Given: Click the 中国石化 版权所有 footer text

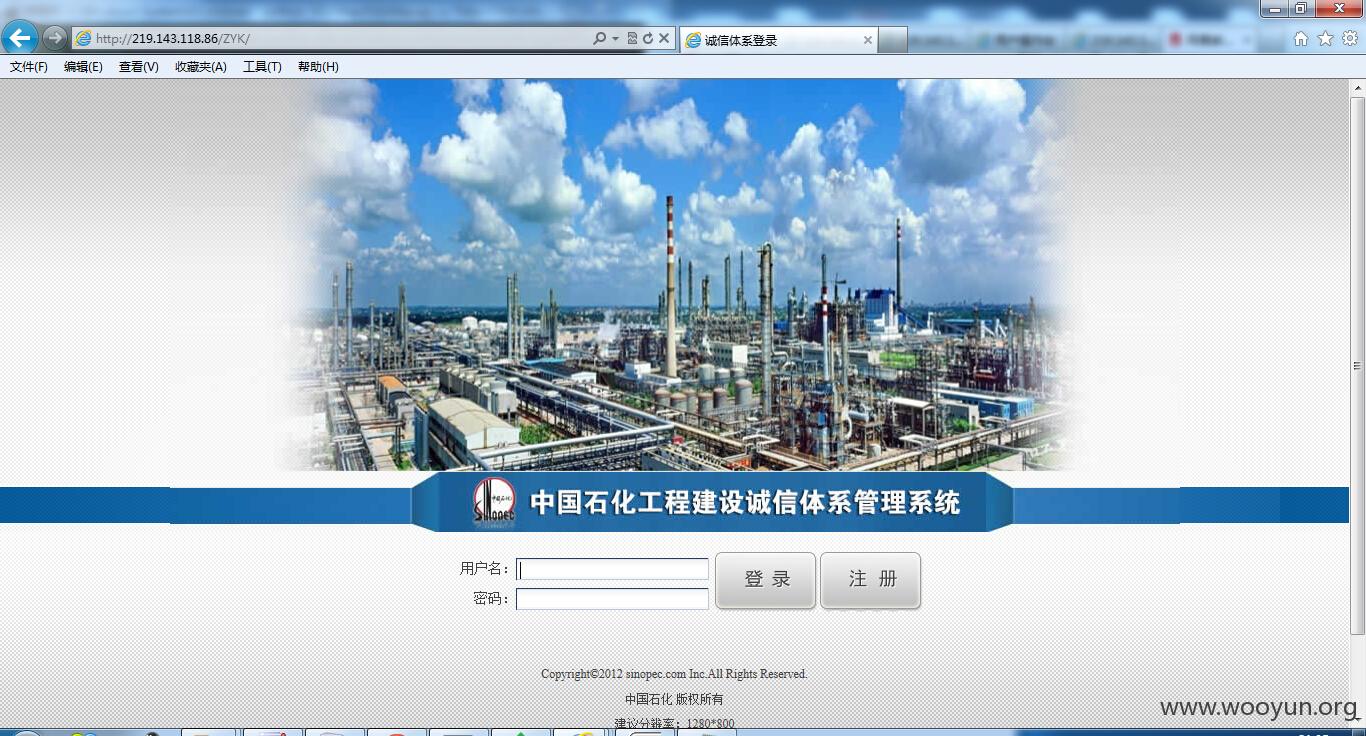Looking at the screenshot, I should 674,699.
